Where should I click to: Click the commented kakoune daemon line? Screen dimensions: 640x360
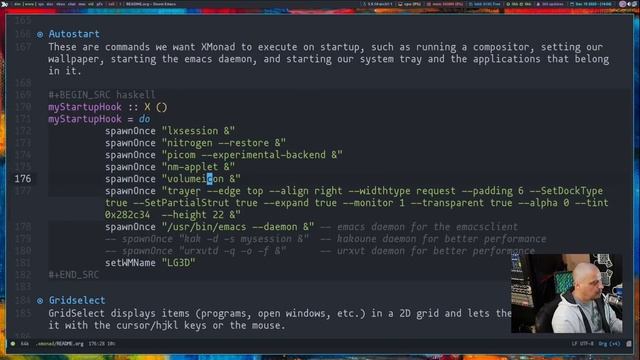click(325, 239)
